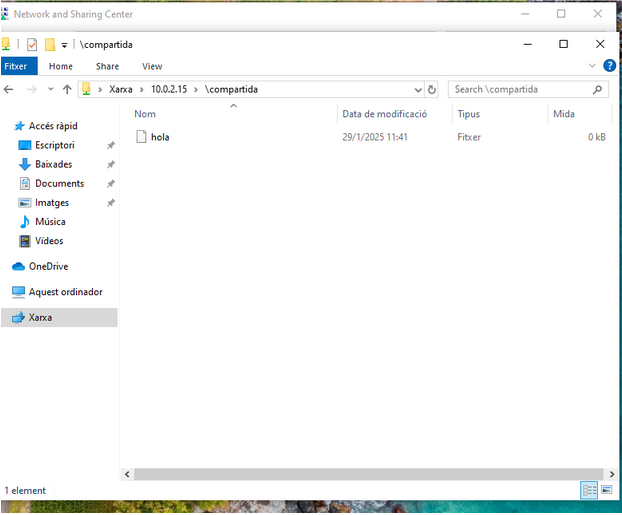622x515 pixels.
Task: Select the hola file
Action: coord(159,136)
